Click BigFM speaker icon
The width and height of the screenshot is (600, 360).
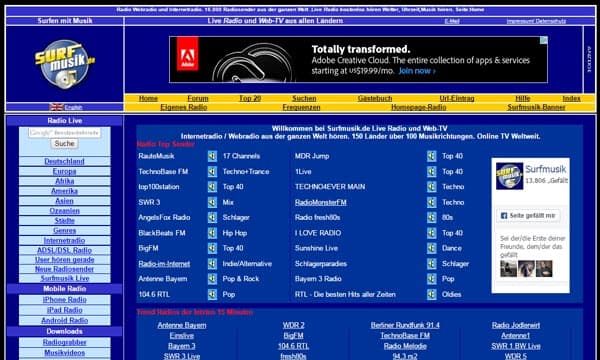click(x=212, y=248)
